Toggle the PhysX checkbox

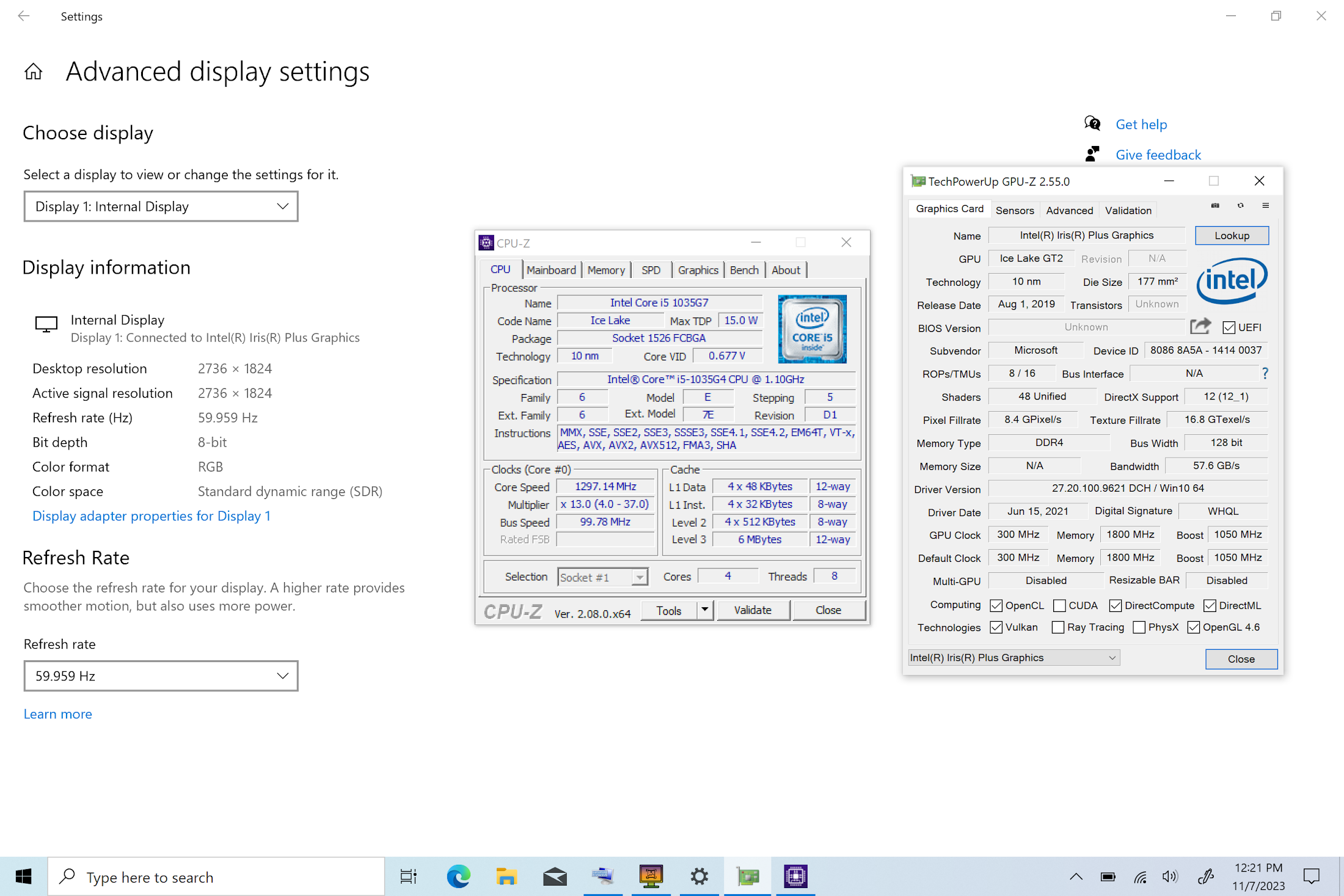tap(1139, 627)
